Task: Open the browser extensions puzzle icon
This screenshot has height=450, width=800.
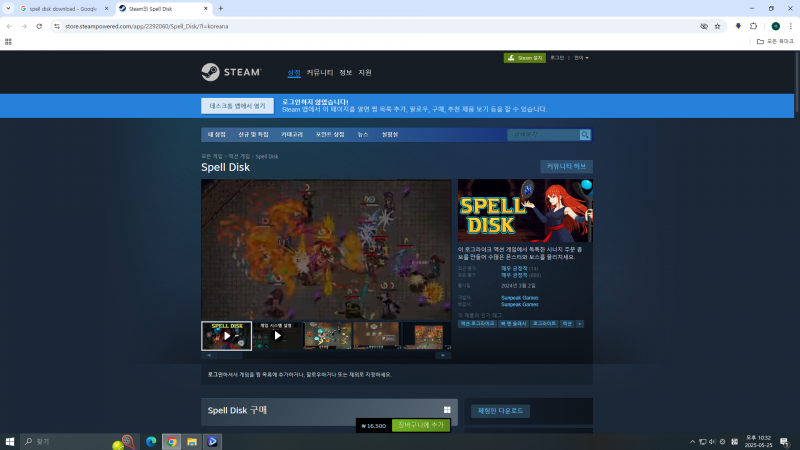Action: click(x=754, y=26)
